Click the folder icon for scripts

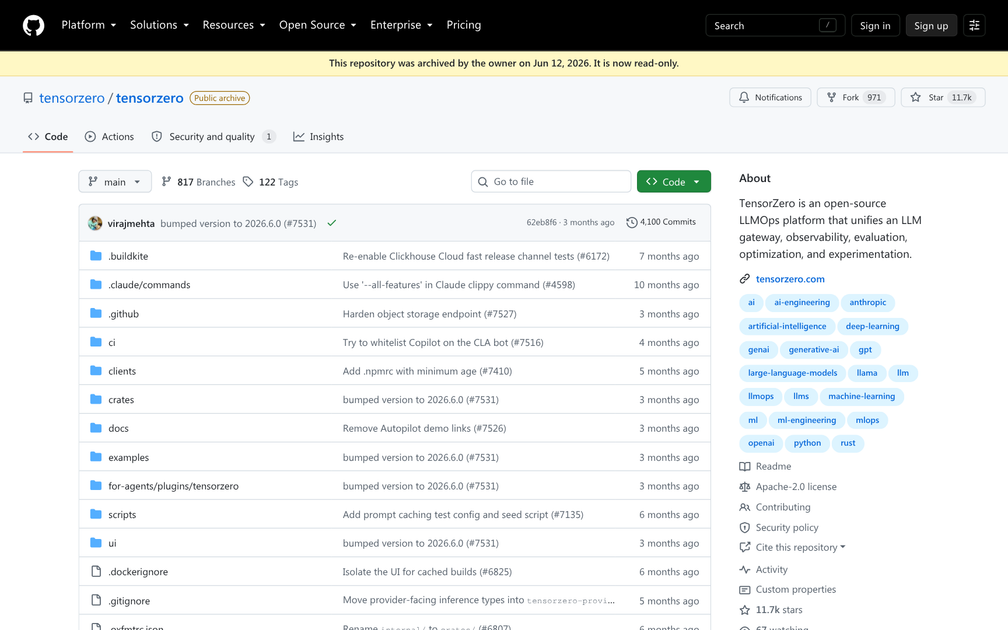(96, 514)
